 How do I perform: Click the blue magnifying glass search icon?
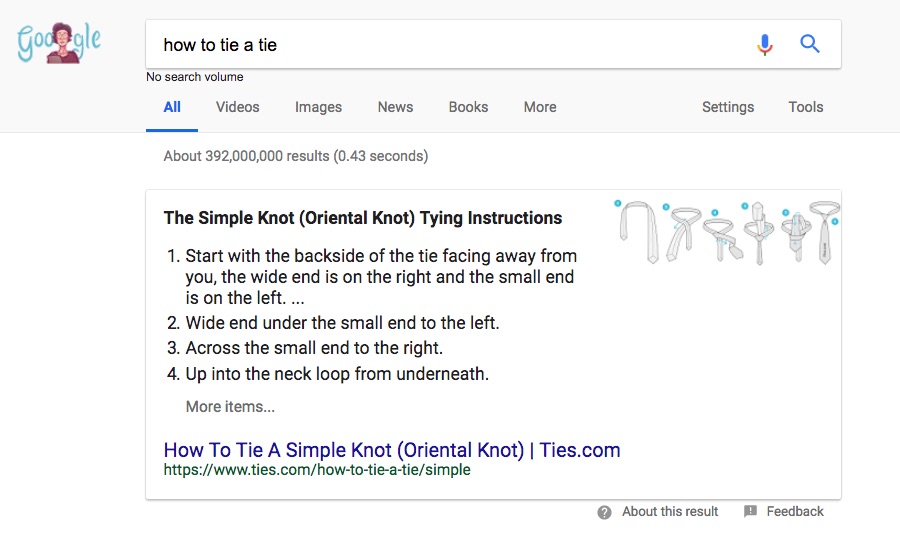(x=810, y=44)
